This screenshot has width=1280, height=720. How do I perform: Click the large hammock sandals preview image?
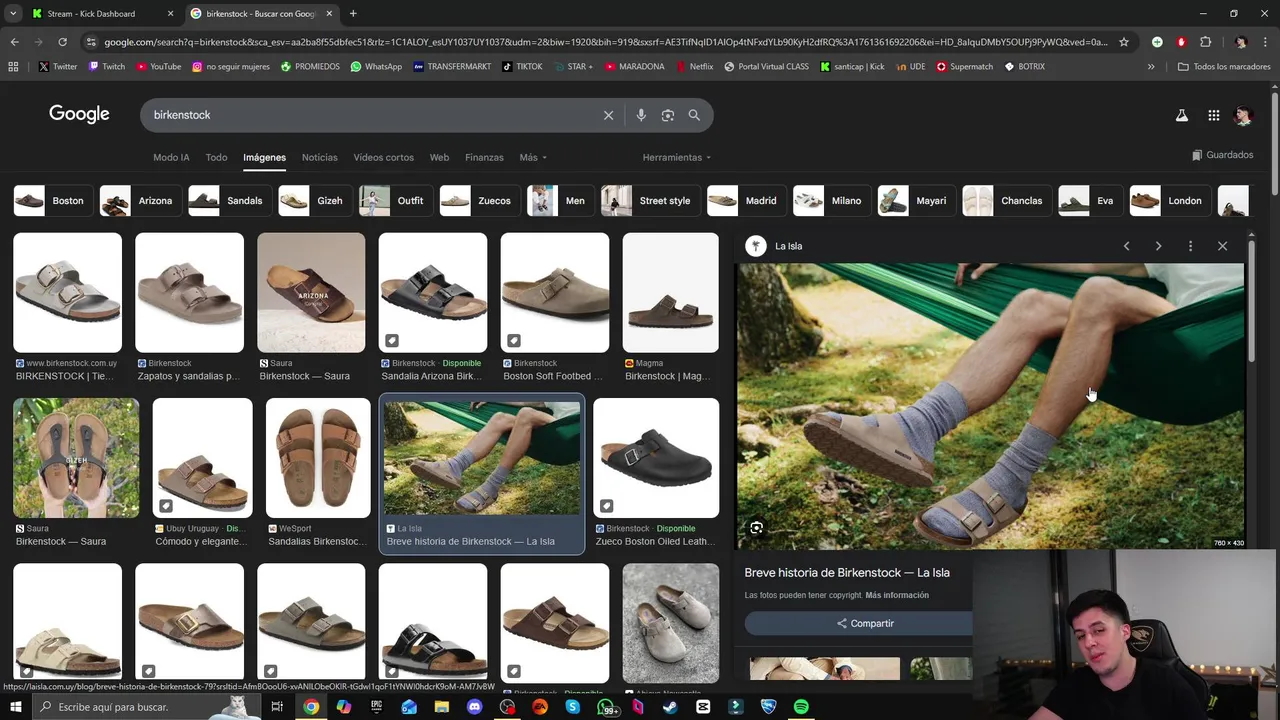tap(990, 406)
